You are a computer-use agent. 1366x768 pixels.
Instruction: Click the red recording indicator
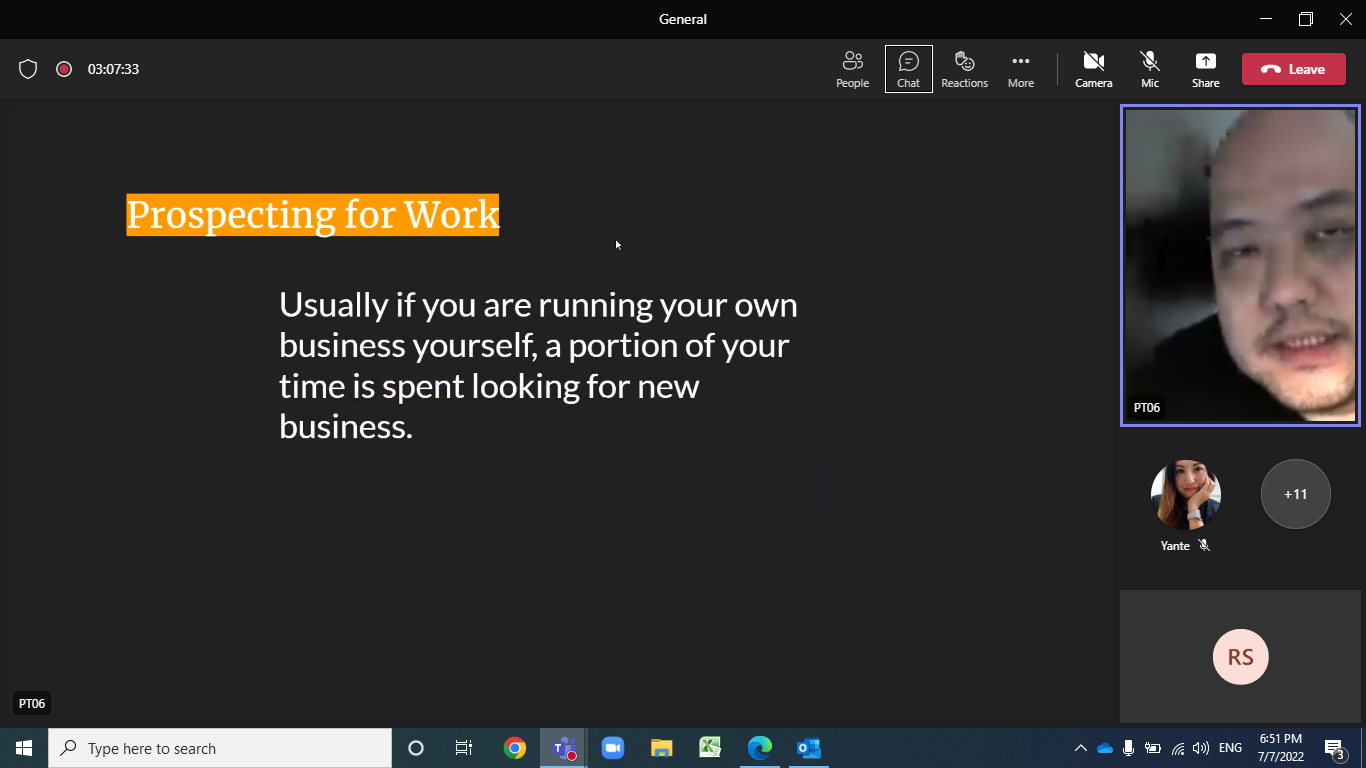click(64, 69)
